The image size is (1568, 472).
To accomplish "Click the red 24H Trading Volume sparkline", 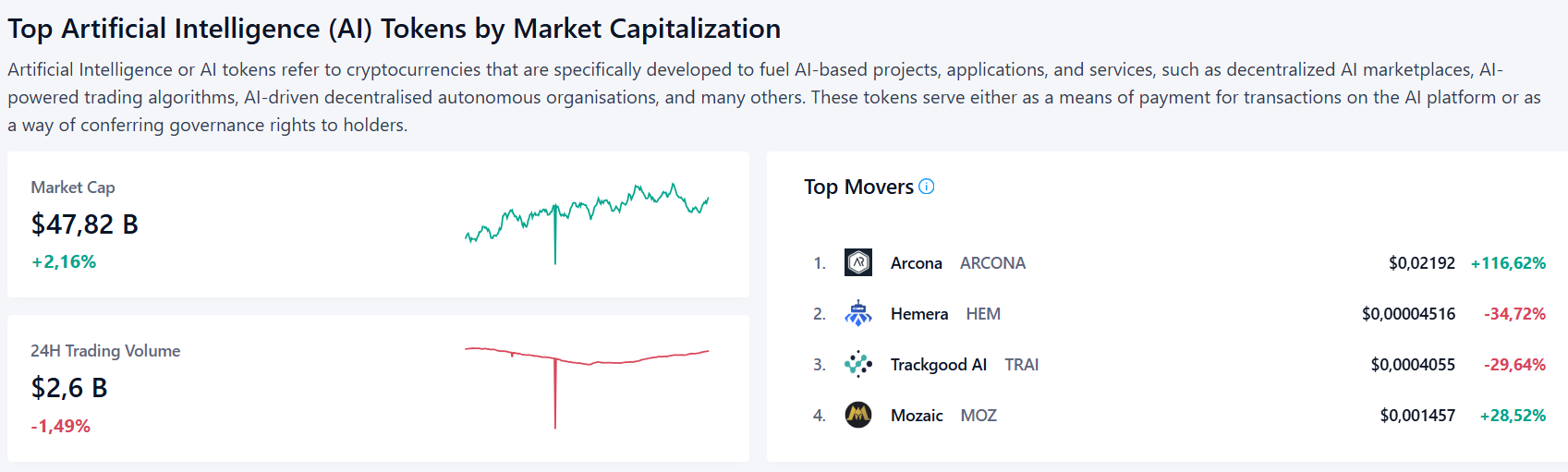I will (x=587, y=388).
